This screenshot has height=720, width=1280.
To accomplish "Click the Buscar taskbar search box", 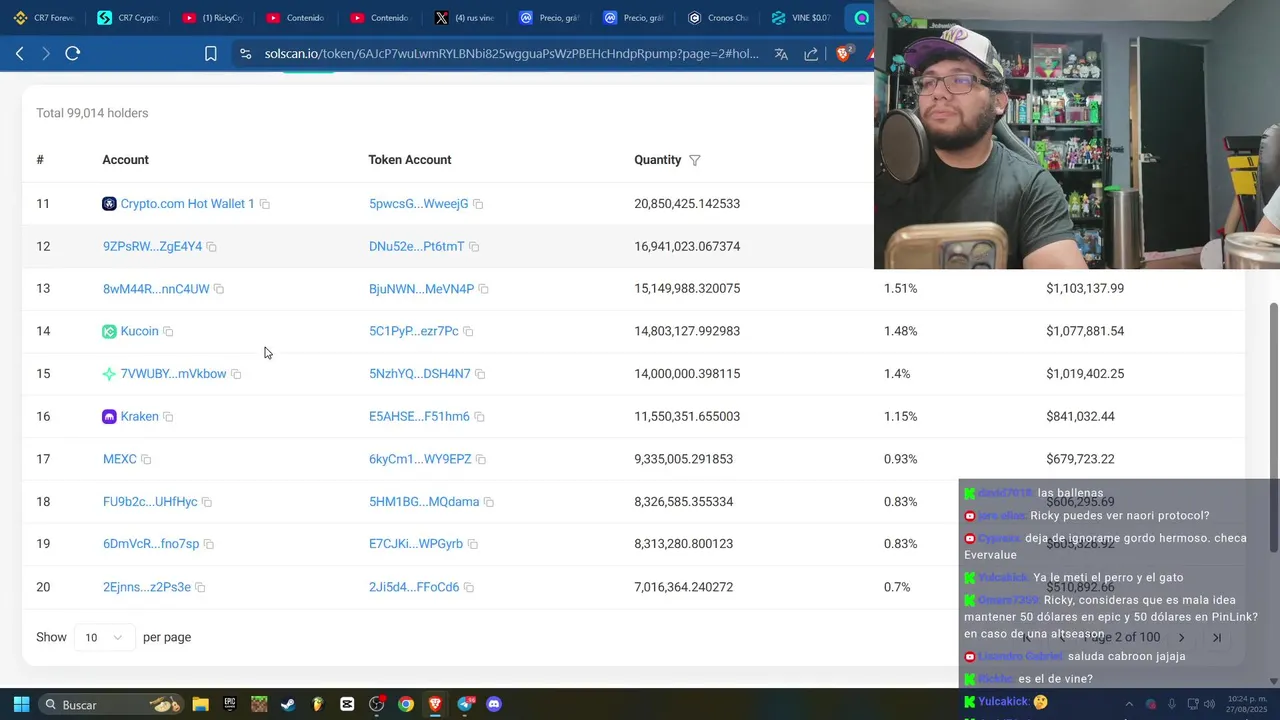I will [x=112, y=704].
